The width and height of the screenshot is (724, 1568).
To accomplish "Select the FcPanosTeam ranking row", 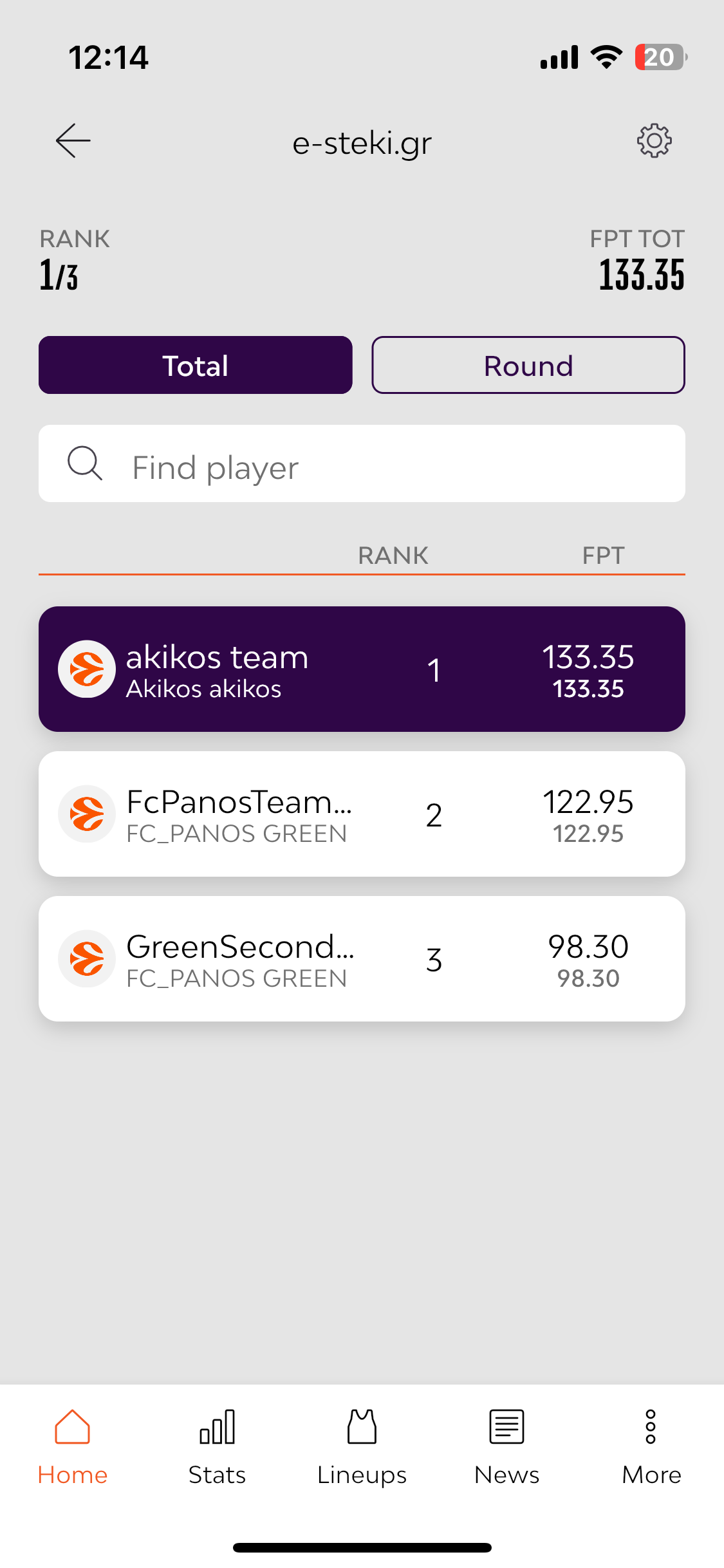I will tap(362, 814).
